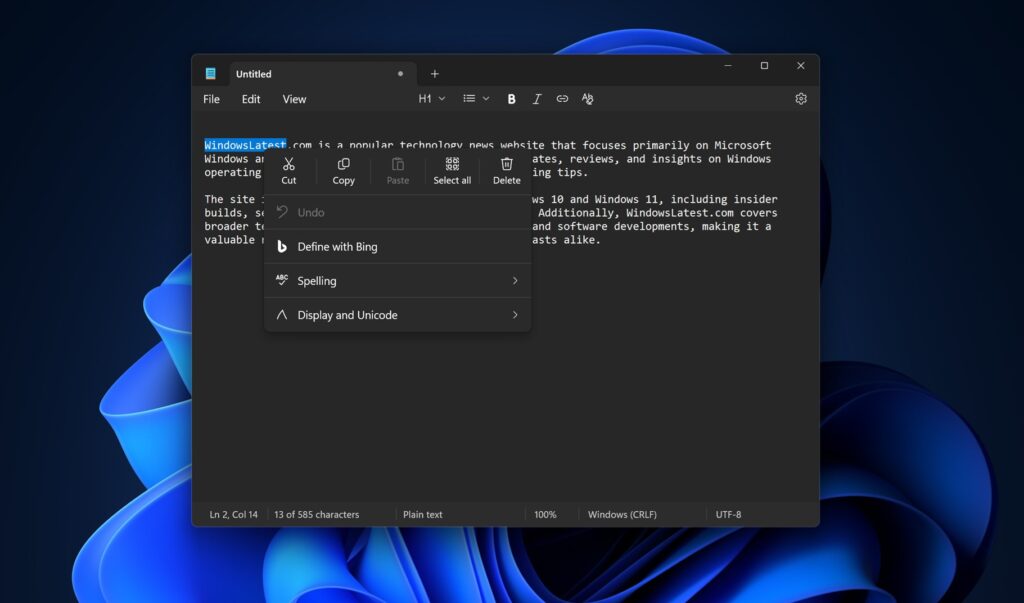Click the 100% zoom indicator

(x=547, y=514)
